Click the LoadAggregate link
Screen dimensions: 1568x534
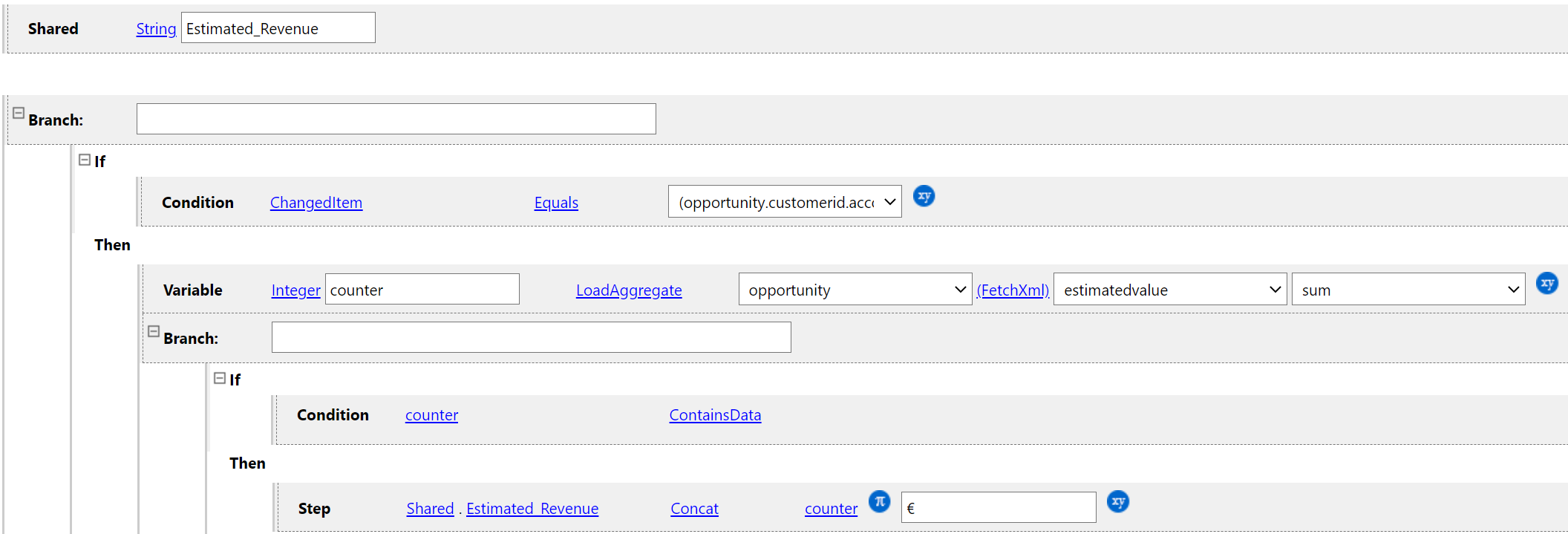pyautogui.click(x=629, y=290)
